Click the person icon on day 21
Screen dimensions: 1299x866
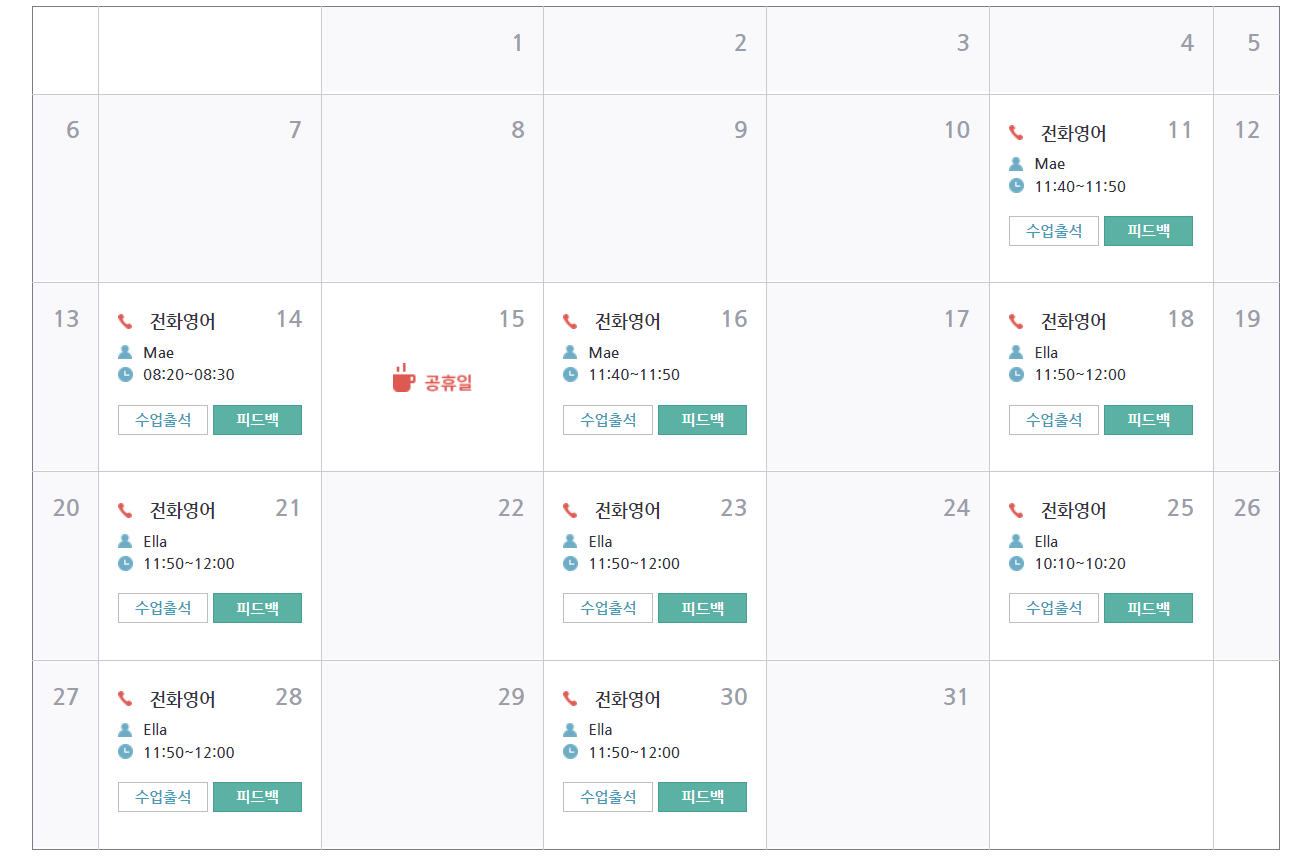coord(125,541)
